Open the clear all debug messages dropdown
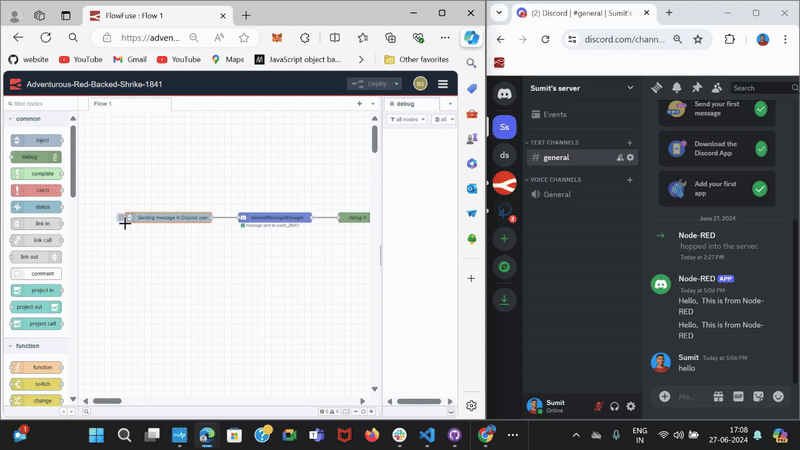 pos(444,119)
